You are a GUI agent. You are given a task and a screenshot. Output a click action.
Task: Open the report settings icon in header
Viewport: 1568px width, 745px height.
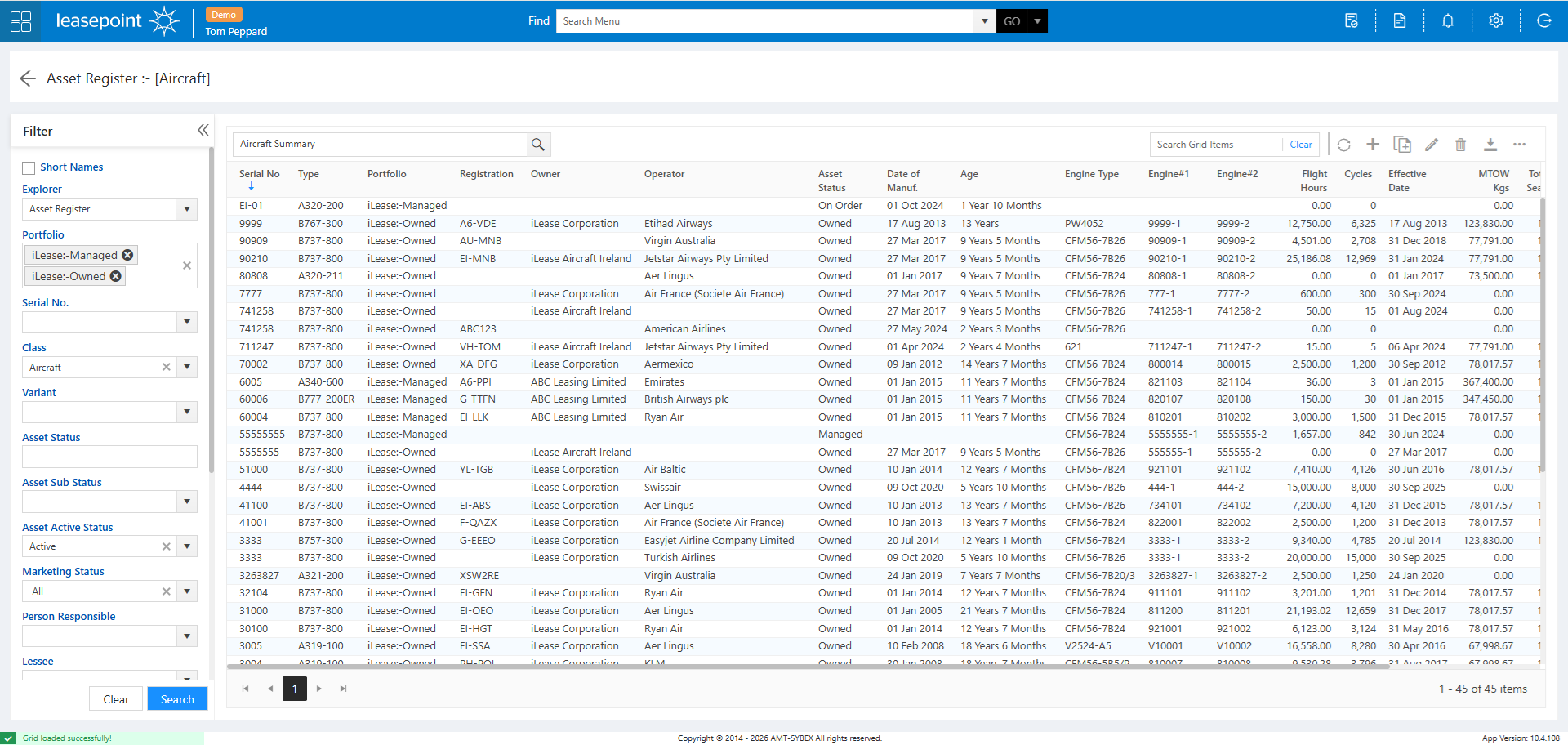coord(1352,21)
